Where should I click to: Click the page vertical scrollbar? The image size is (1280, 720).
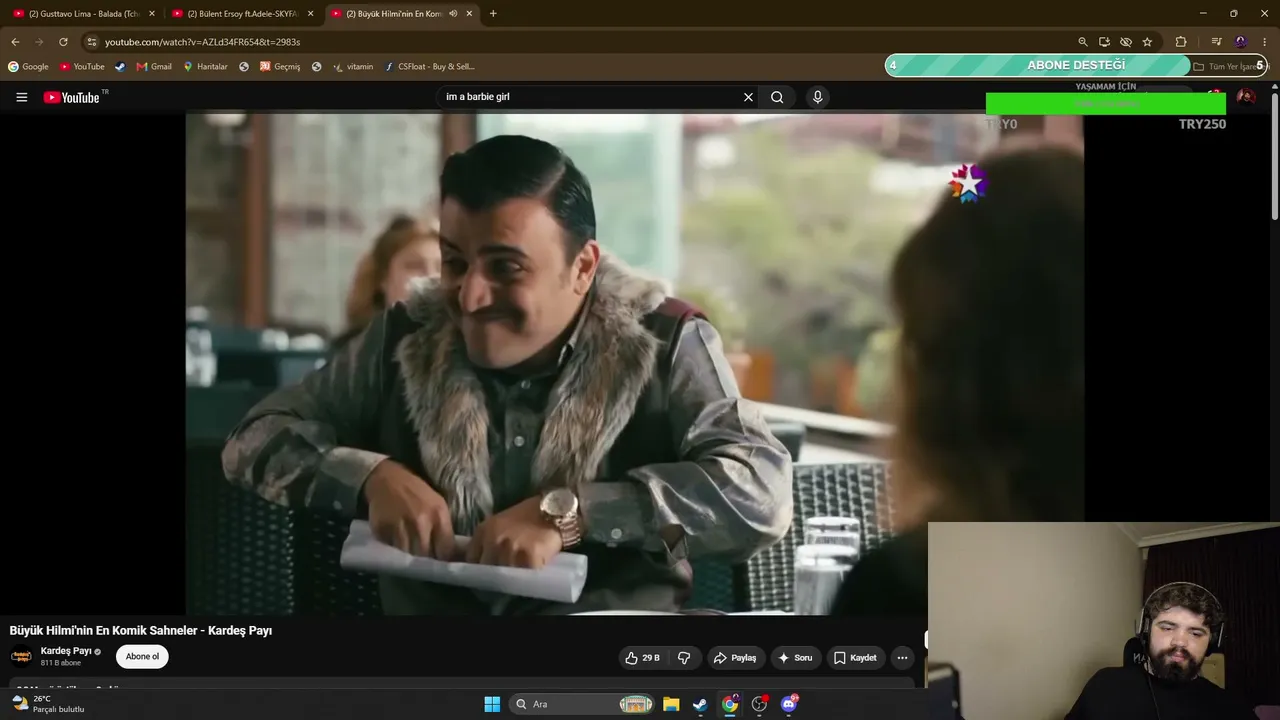click(1275, 157)
